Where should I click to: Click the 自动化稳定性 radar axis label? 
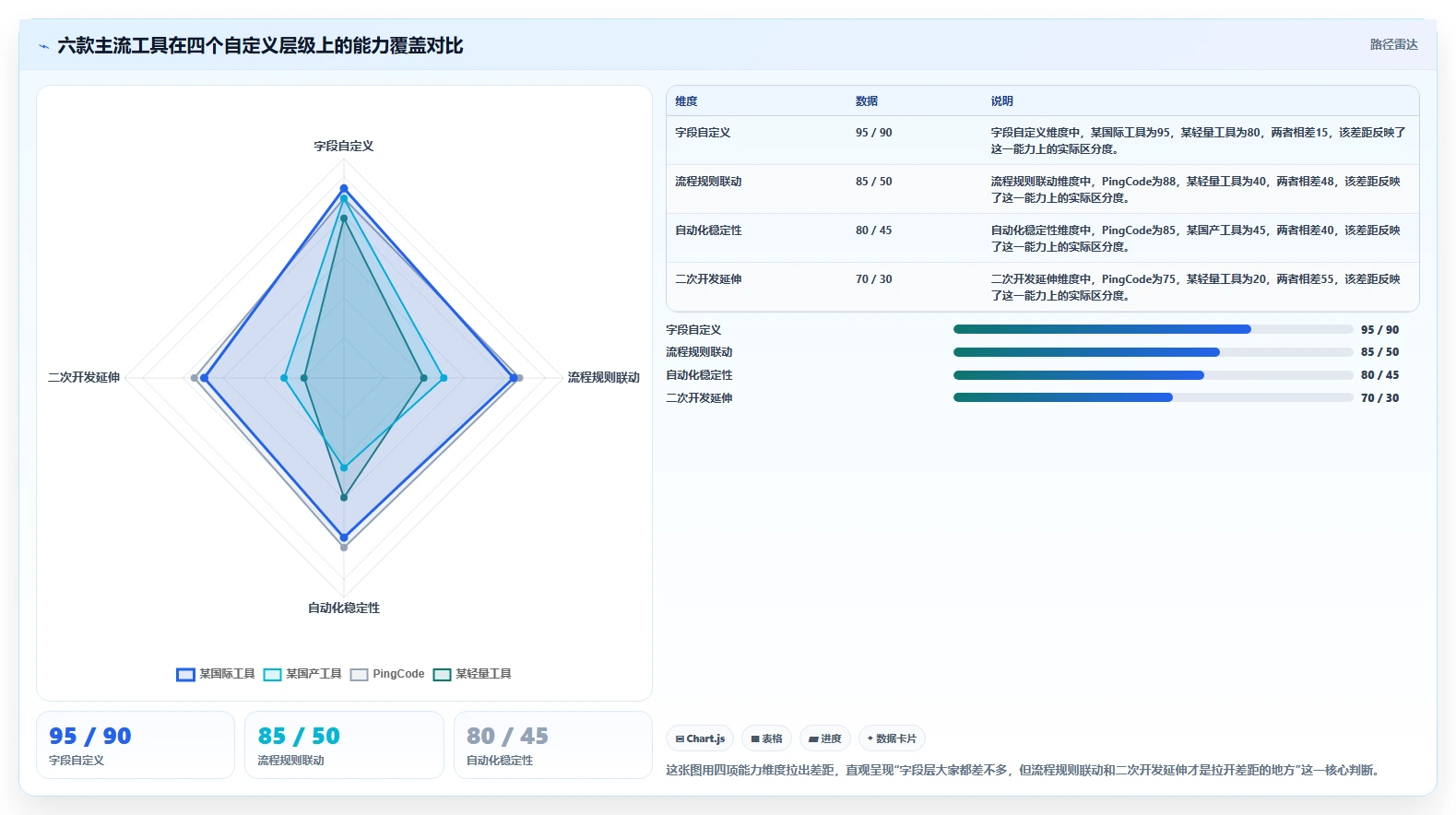[344, 608]
